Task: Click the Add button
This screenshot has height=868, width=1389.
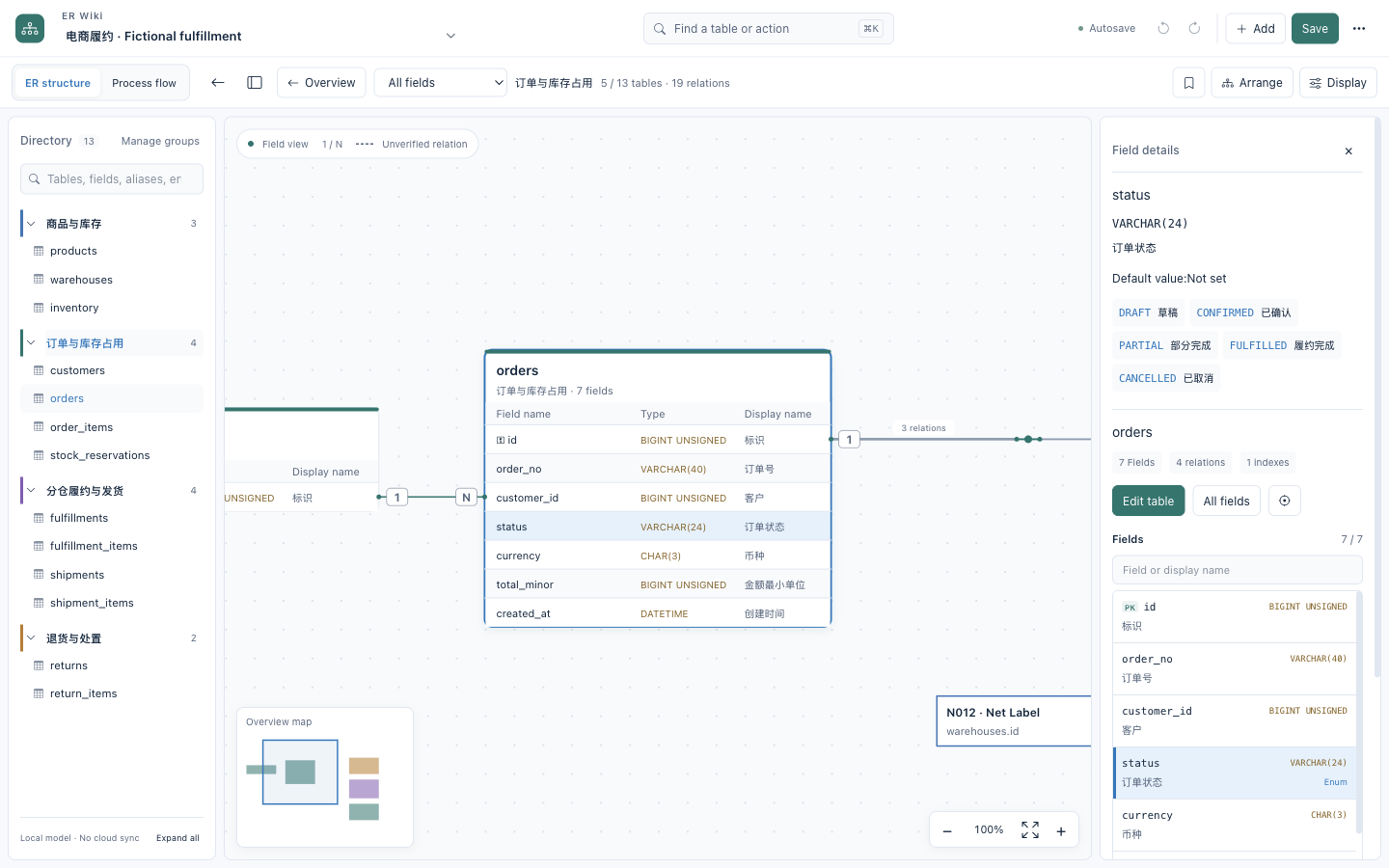Action: (1255, 29)
